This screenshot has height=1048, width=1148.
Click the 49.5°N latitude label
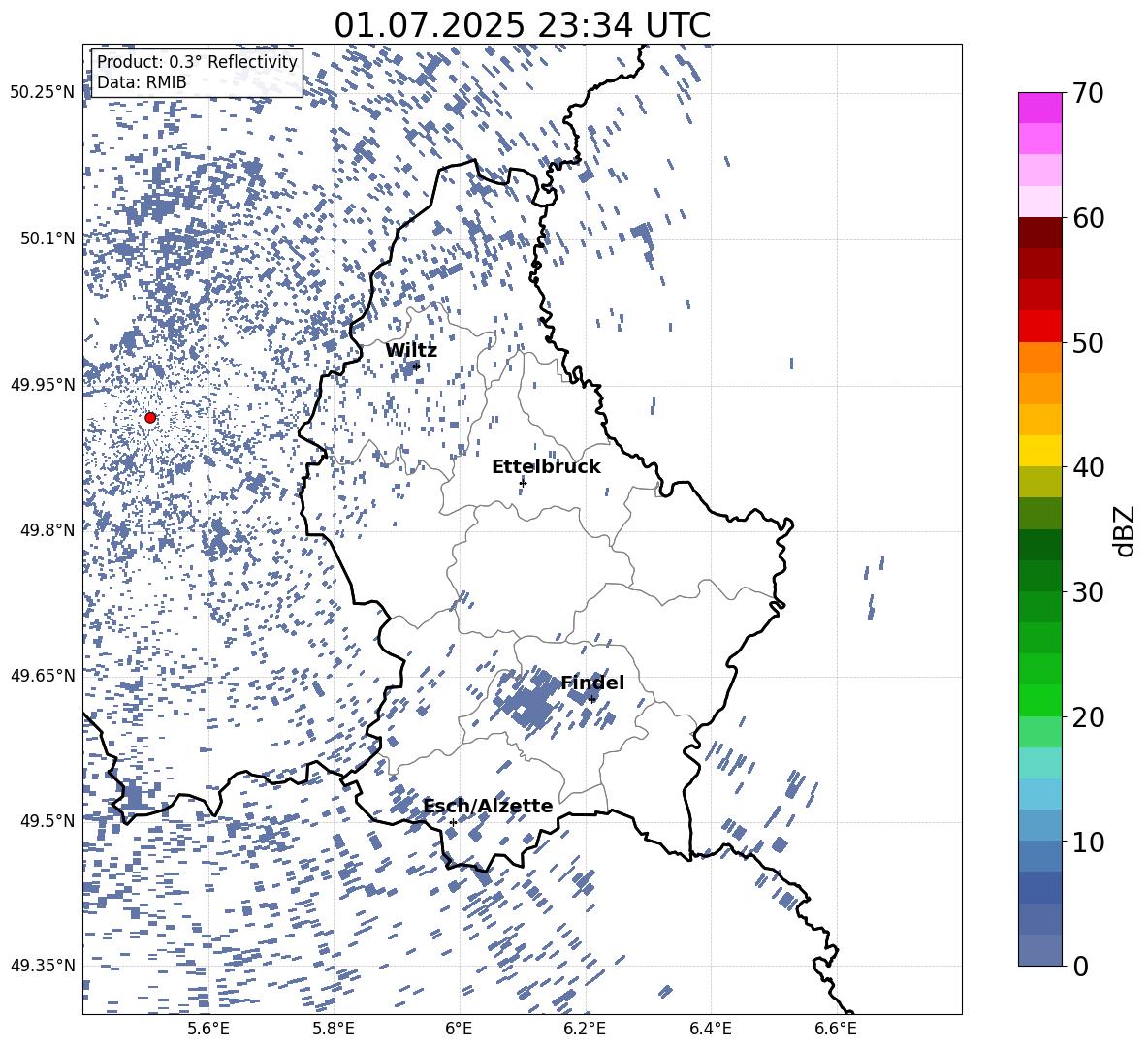coord(48,820)
